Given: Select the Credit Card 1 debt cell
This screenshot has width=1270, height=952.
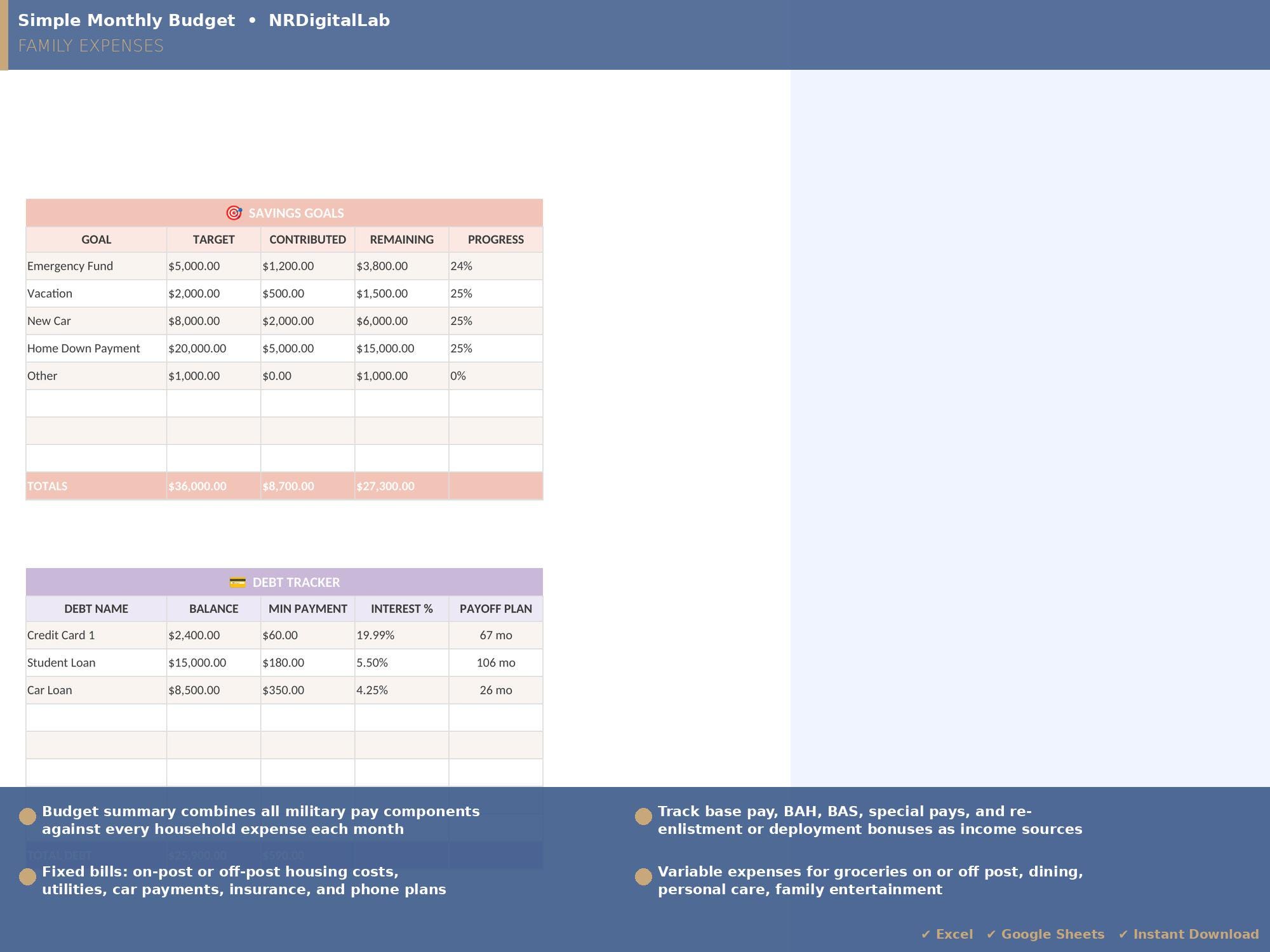Looking at the screenshot, I should tap(97, 635).
